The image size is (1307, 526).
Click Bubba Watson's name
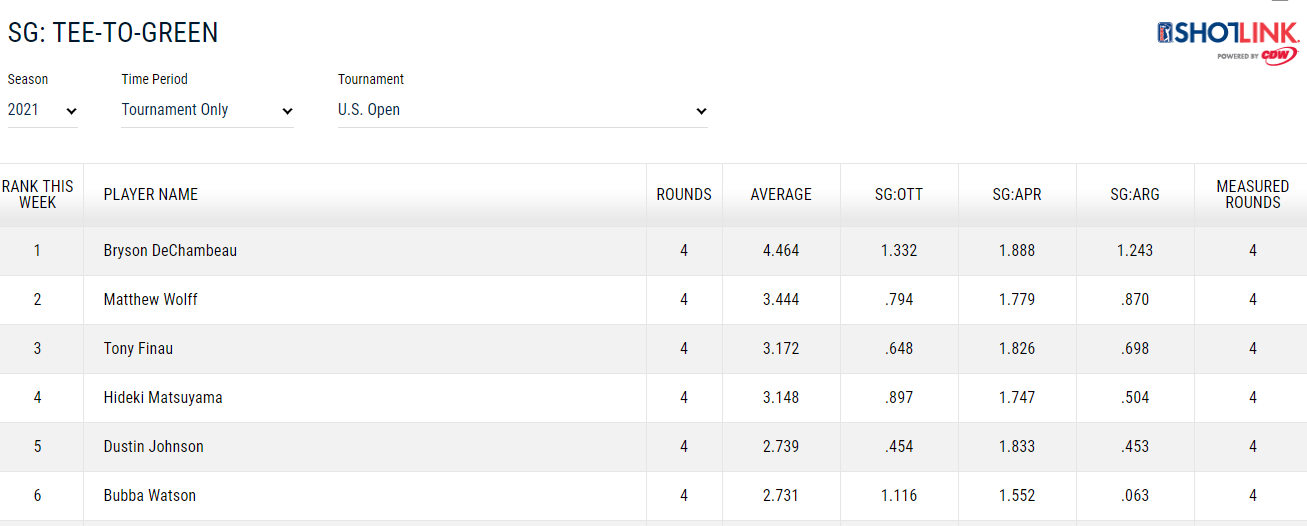tap(150, 496)
